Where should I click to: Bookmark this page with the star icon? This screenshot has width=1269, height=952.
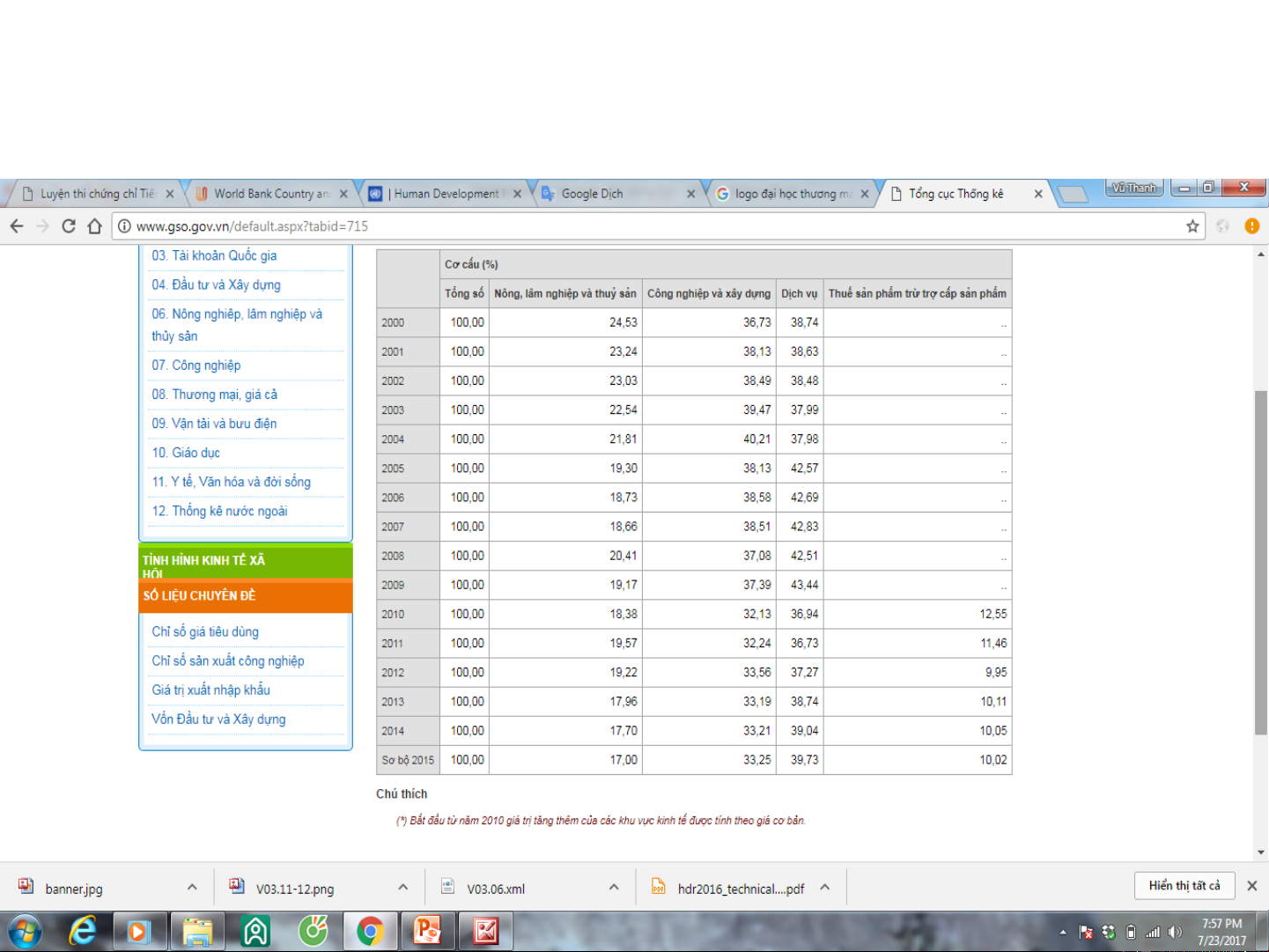coord(1192,226)
